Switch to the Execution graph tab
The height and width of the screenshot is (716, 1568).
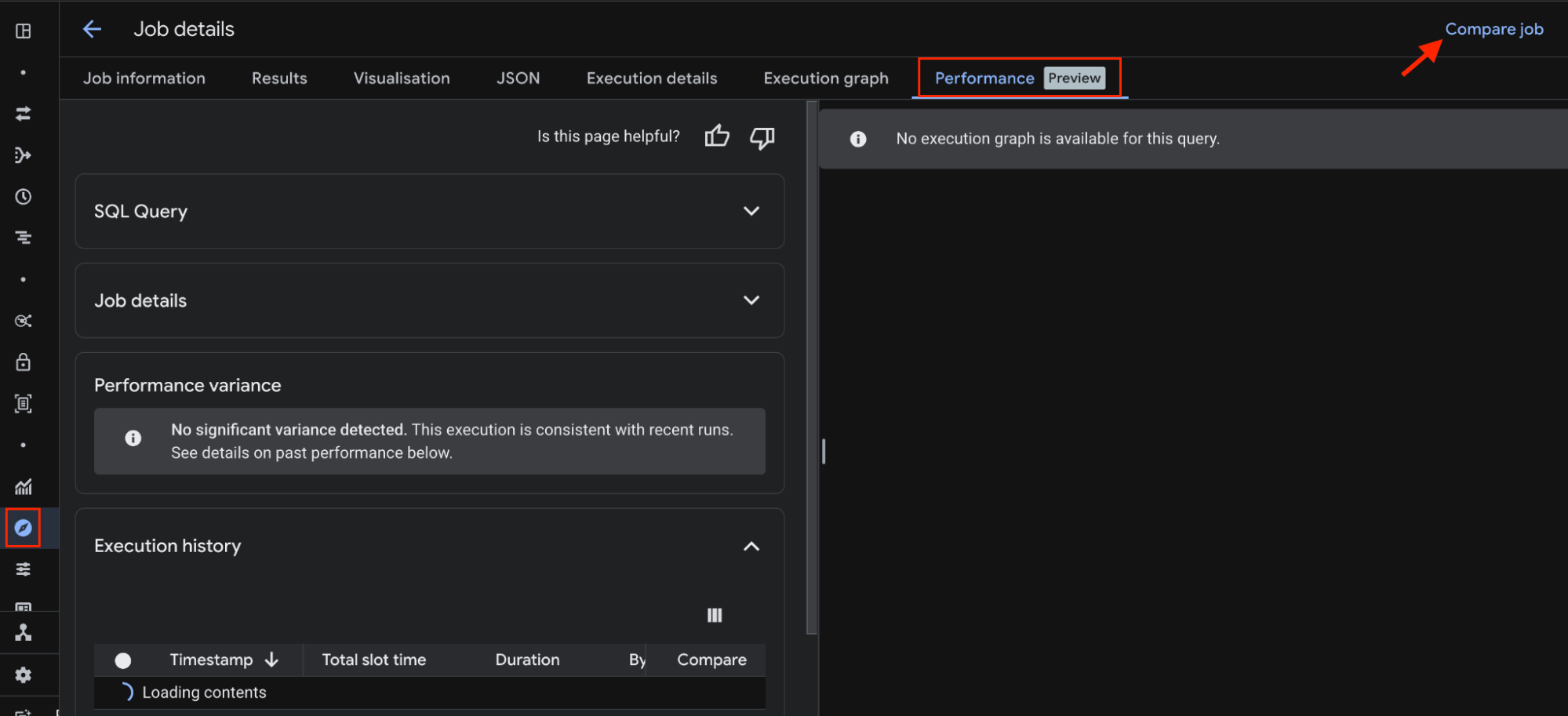(825, 78)
